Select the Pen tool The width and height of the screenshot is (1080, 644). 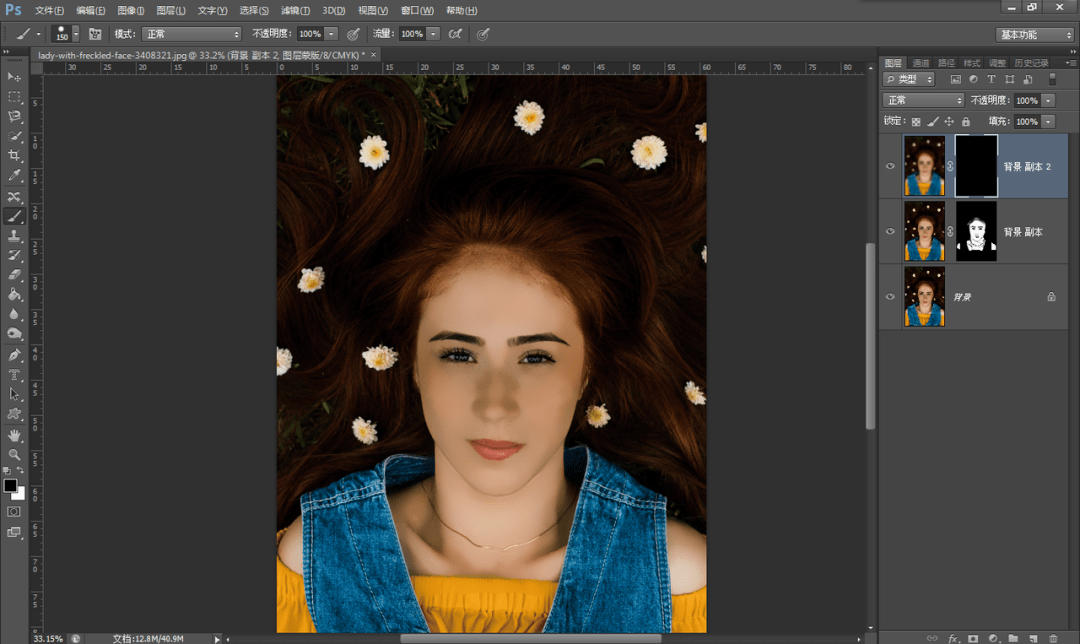[14, 355]
